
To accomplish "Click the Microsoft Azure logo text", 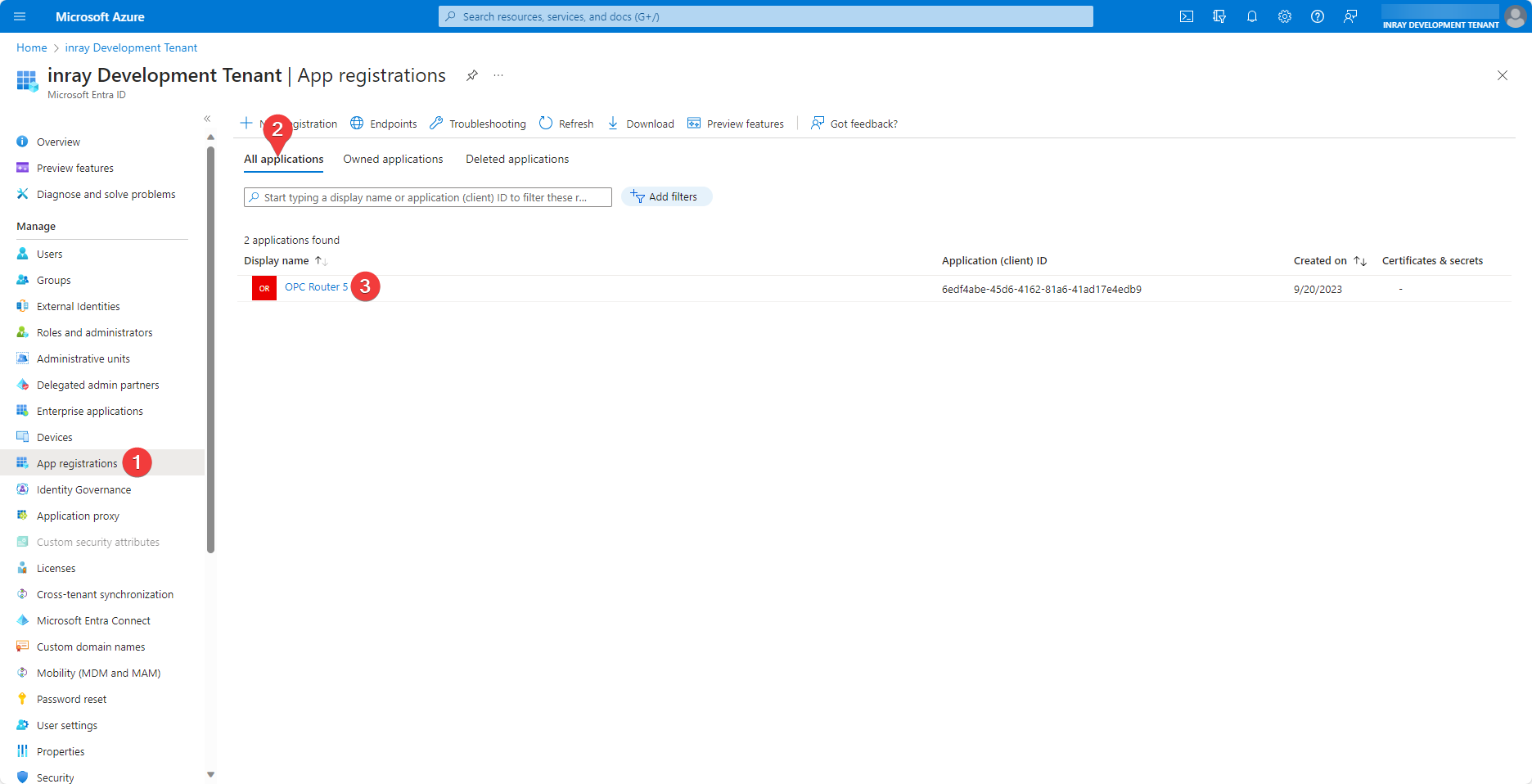I will coord(100,16).
